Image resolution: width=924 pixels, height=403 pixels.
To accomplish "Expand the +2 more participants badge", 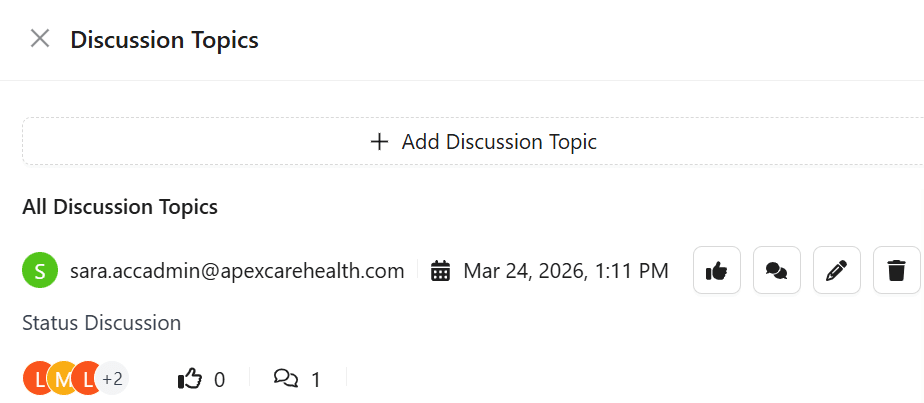I will click(x=112, y=378).
